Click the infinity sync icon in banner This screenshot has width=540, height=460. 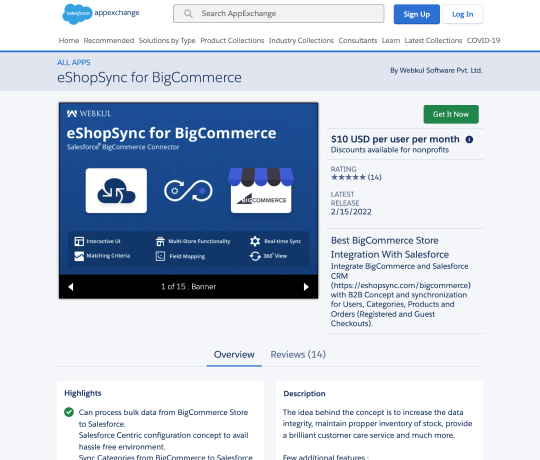pos(188,191)
